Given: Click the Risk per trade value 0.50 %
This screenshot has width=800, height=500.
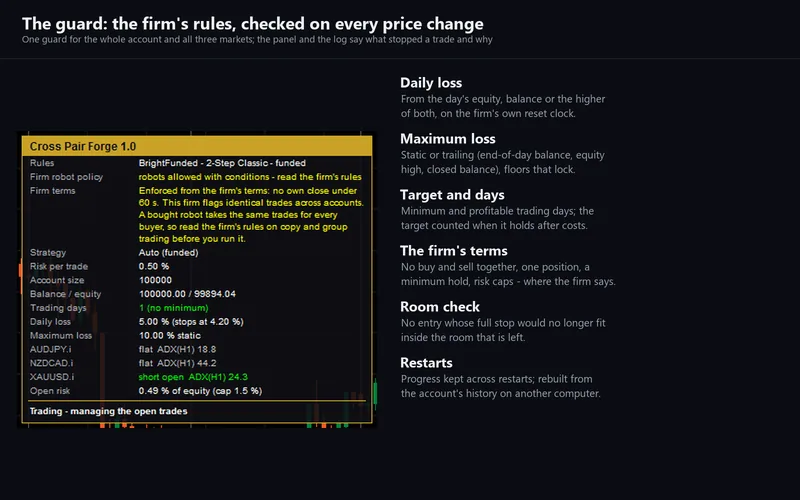Looking at the screenshot, I should (154, 266).
